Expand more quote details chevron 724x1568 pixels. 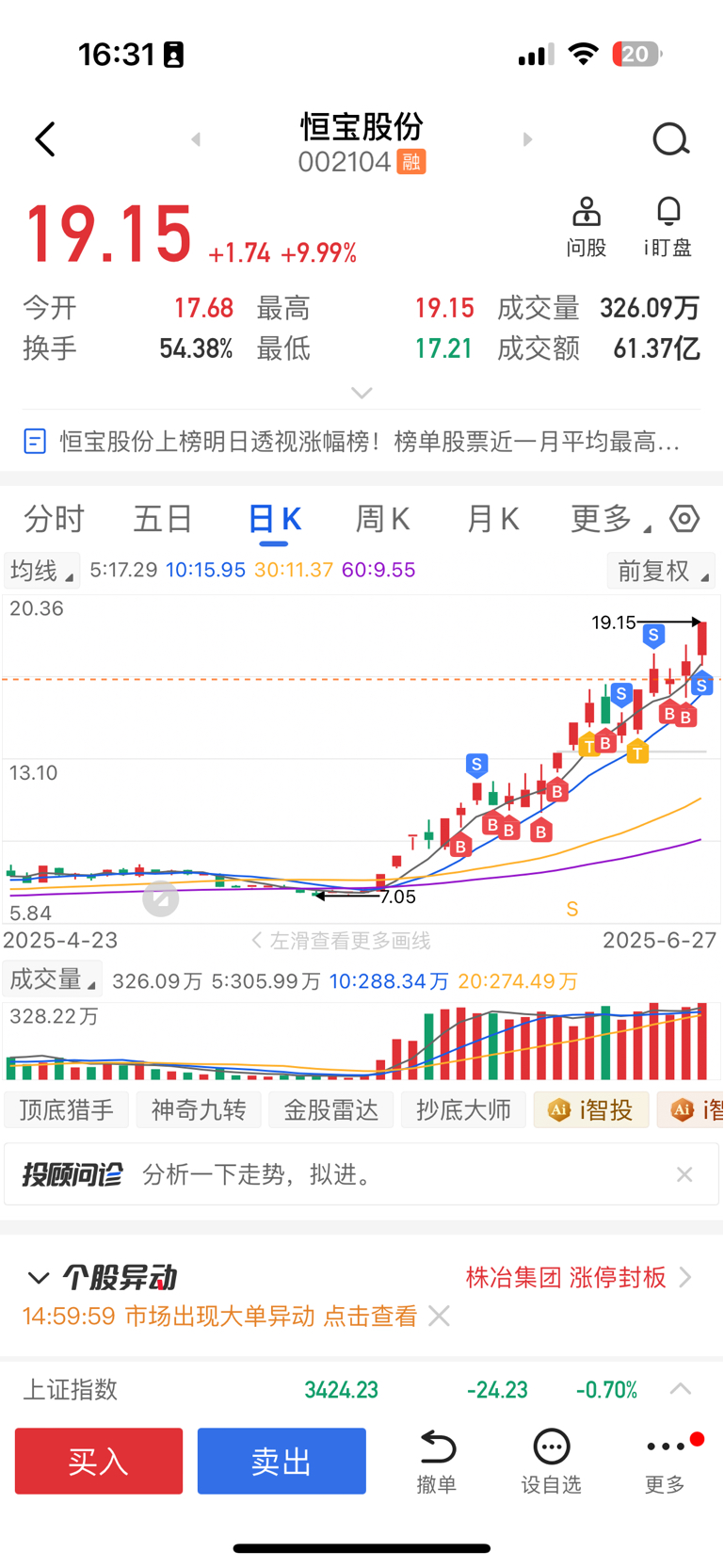point(362,393)
